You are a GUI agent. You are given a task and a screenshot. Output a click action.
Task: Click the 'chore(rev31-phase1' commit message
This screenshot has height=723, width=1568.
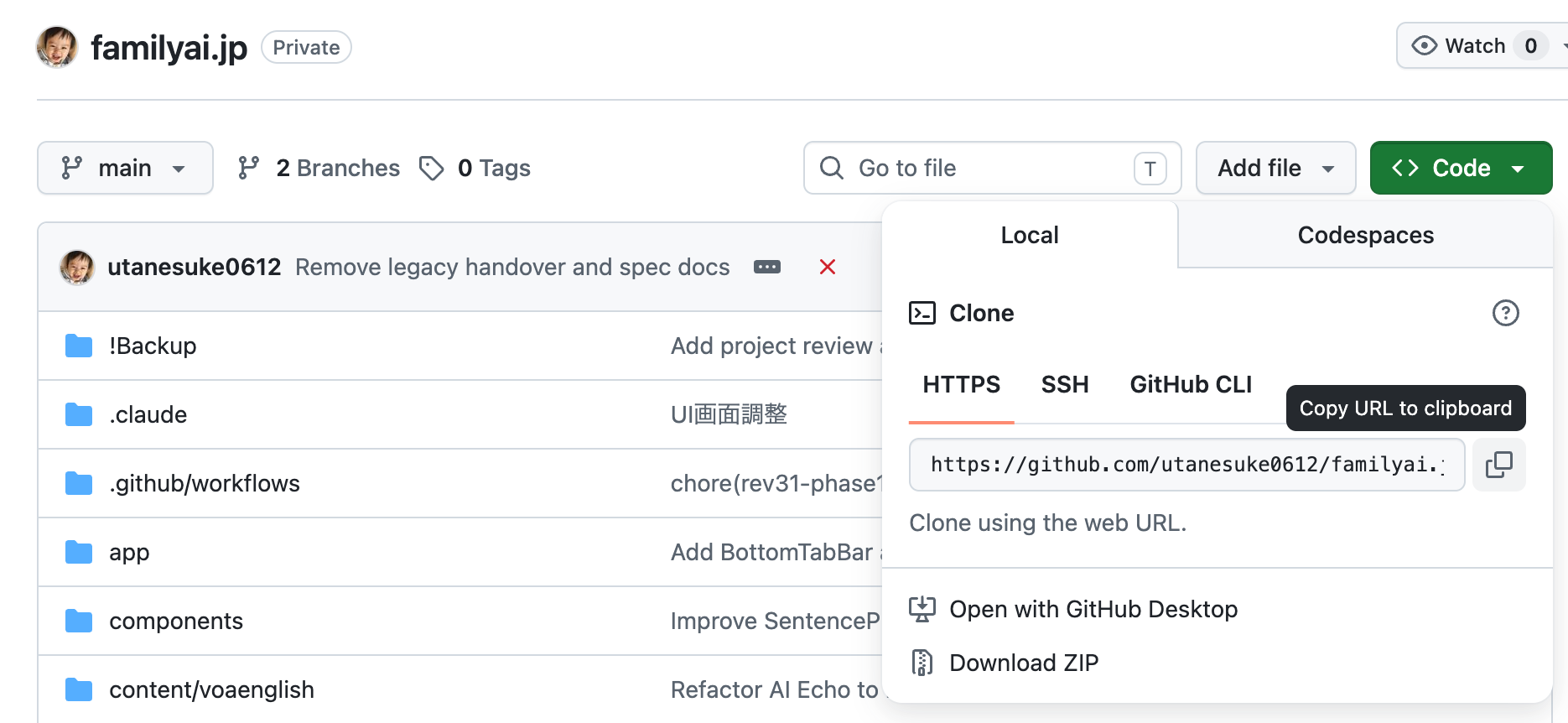tap(776, 483)
